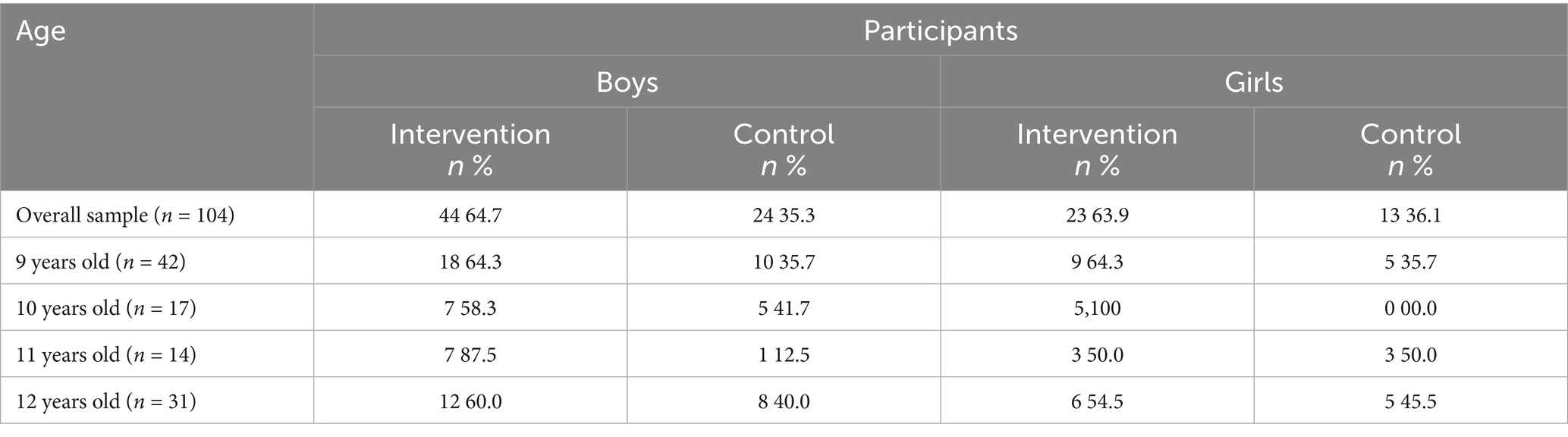This screenshot has height=437, width=1568.
Task: Select the cell containing 5,100
Action: (x=1097, y=308)
